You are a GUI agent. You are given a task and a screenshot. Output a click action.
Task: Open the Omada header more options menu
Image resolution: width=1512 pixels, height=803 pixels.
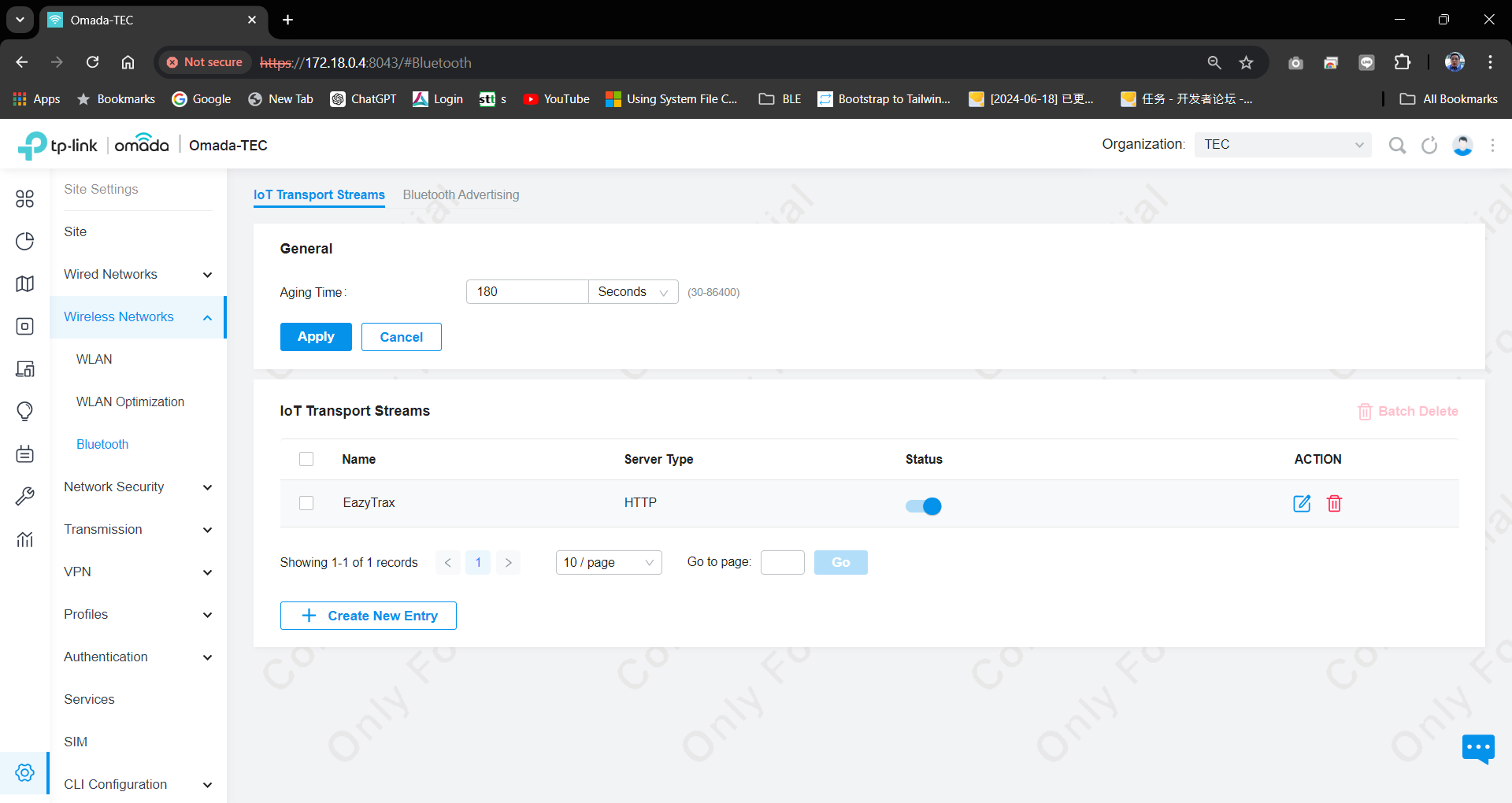[1492, 145]
